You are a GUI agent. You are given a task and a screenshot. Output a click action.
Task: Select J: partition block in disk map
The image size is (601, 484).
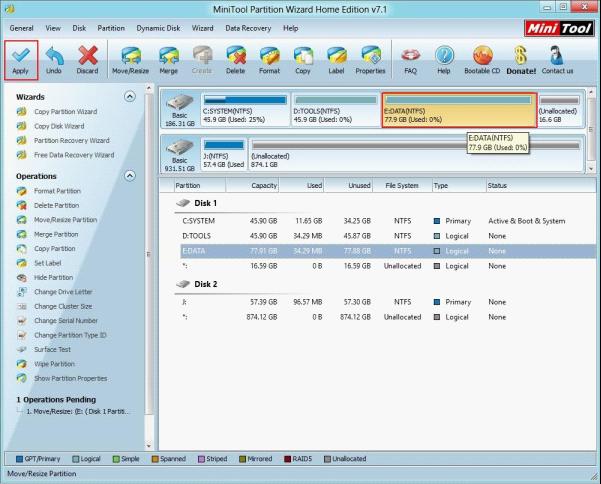[224, 155]
